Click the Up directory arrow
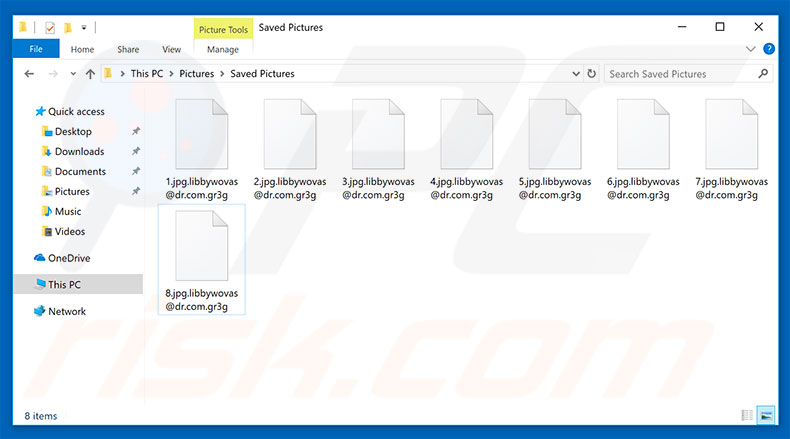 pos(90,74)
